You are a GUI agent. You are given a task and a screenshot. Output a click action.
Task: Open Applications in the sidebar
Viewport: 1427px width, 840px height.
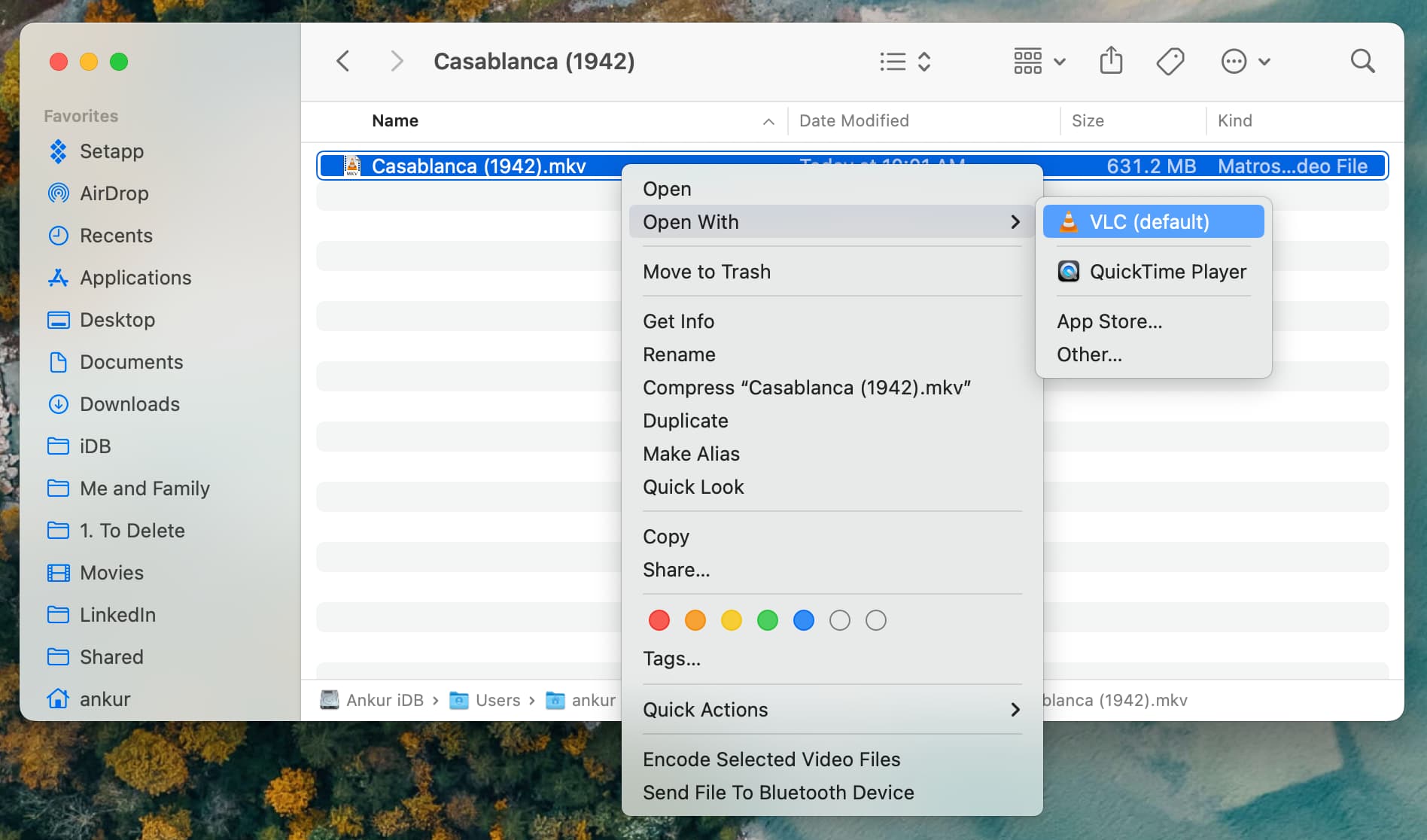coord(119,278)
